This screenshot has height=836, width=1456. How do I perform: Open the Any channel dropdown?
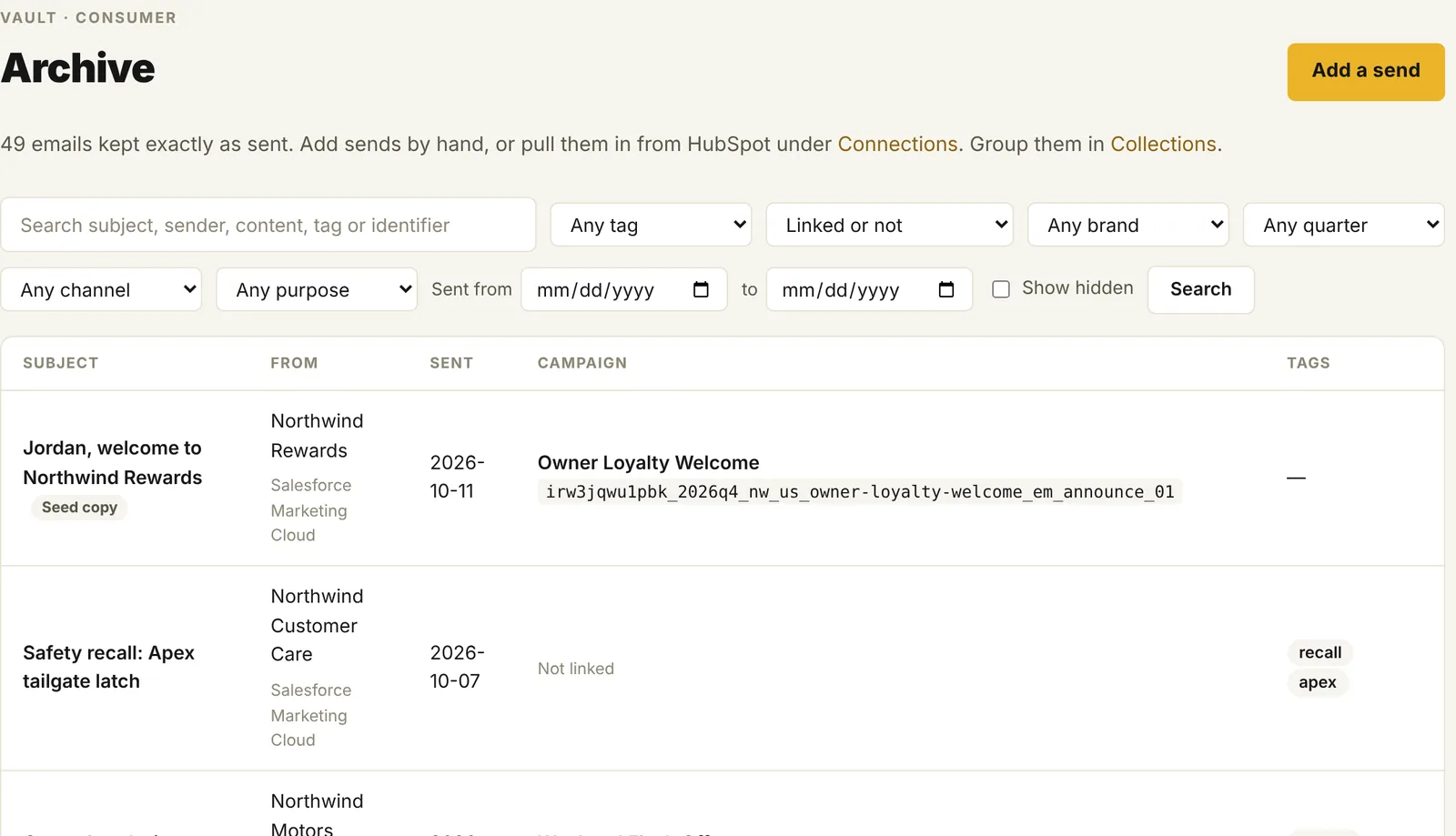click(101, 289)
